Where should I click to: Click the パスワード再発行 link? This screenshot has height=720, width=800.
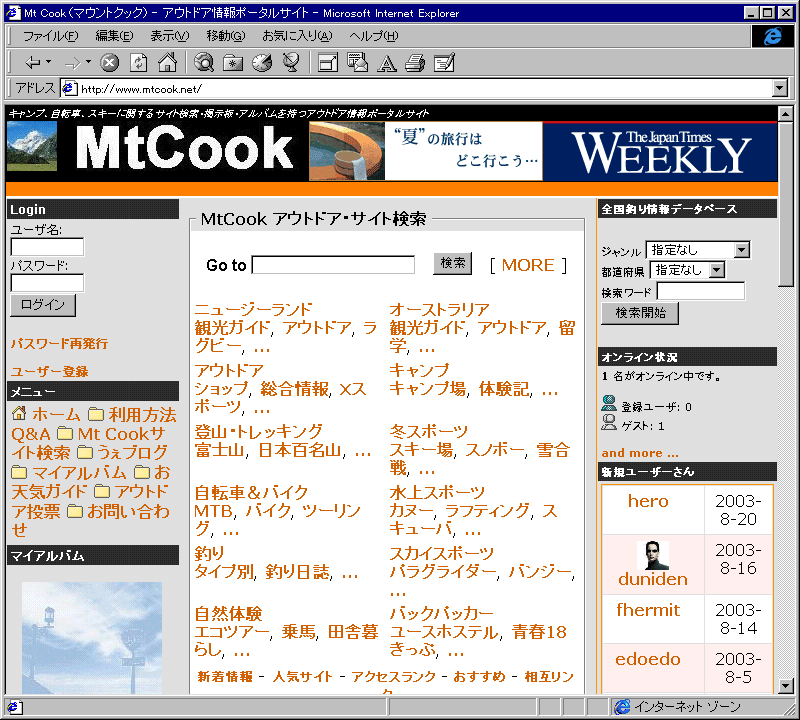59,343
